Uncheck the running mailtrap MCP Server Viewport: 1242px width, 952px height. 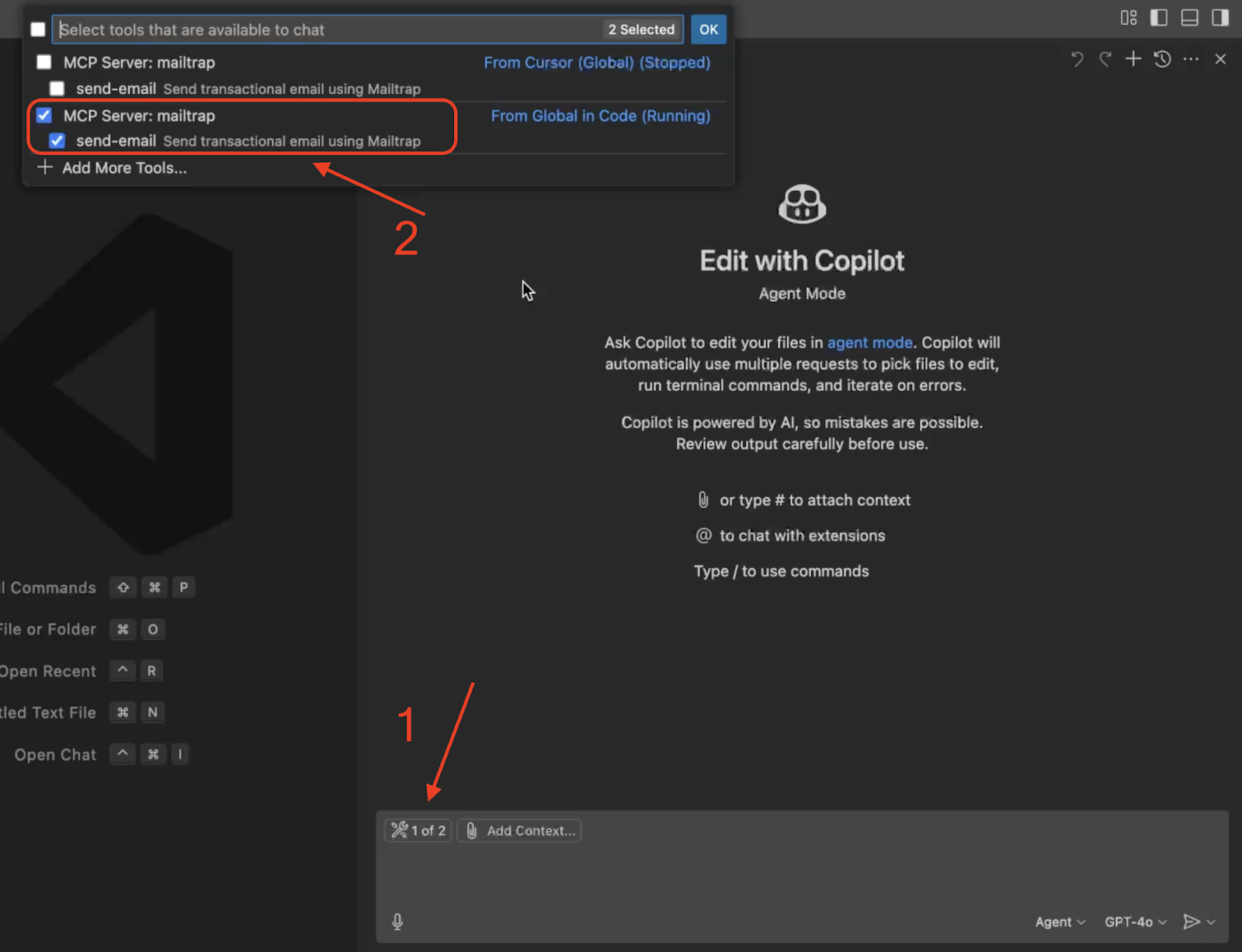click(x=43, y=115)
